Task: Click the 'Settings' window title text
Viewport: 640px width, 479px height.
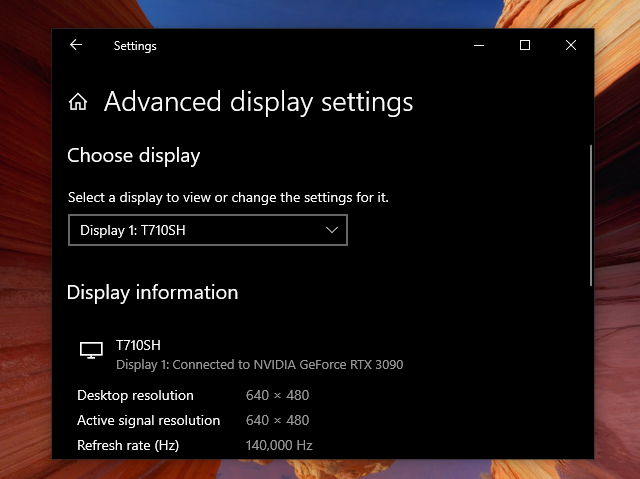Action: [135, 46]
